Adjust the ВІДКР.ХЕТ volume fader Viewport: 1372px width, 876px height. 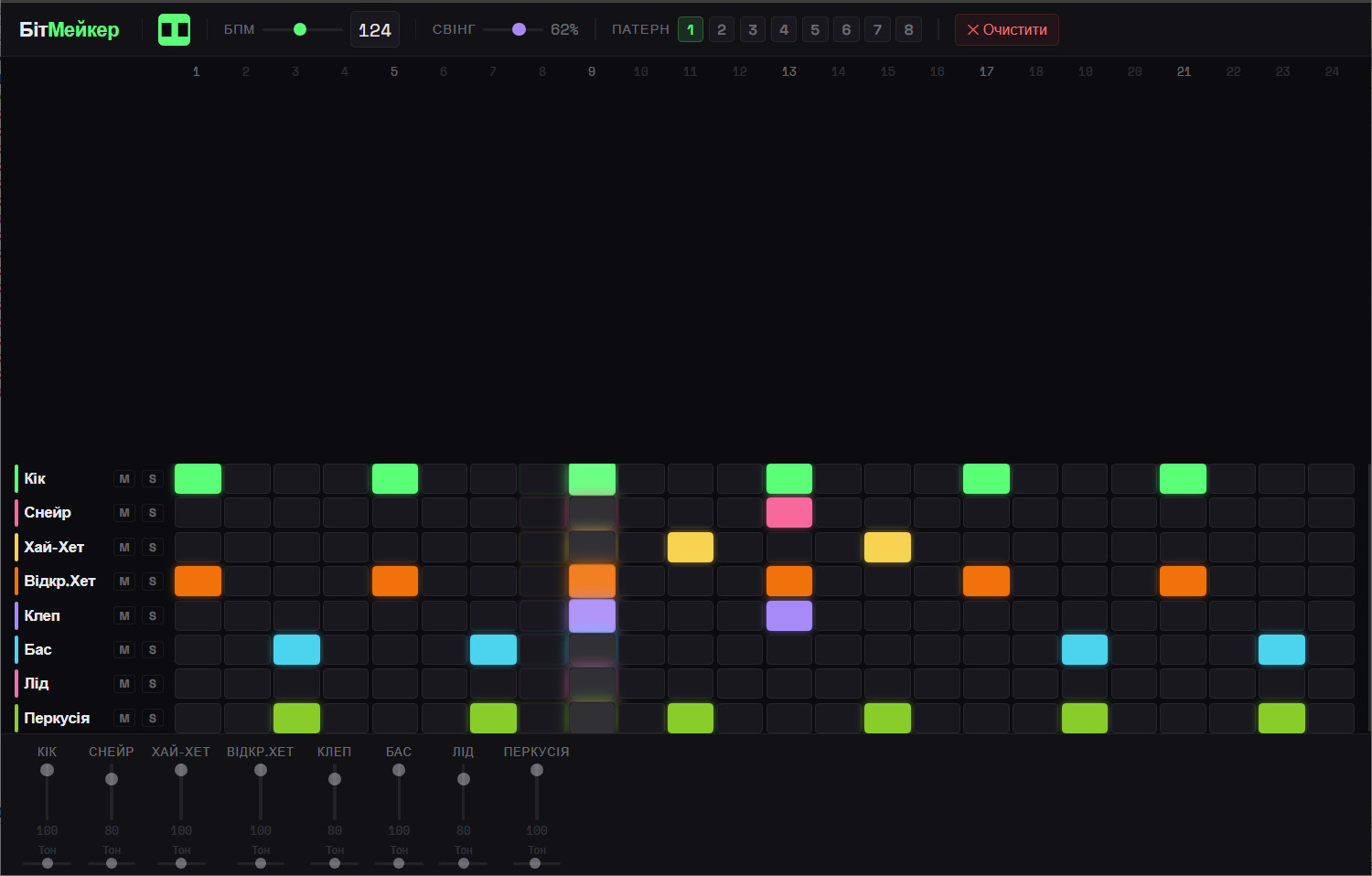261,792
